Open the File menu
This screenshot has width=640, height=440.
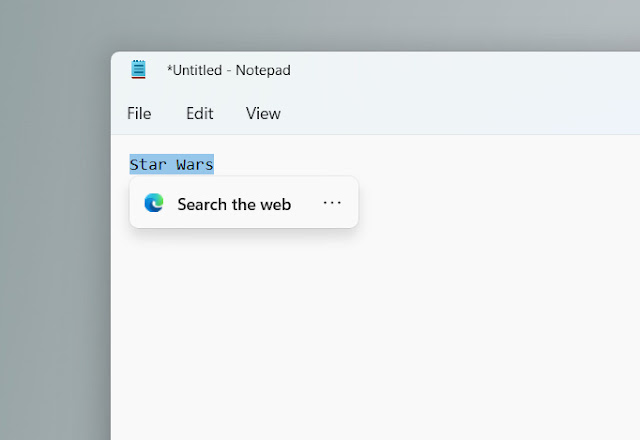click(139, 113)
